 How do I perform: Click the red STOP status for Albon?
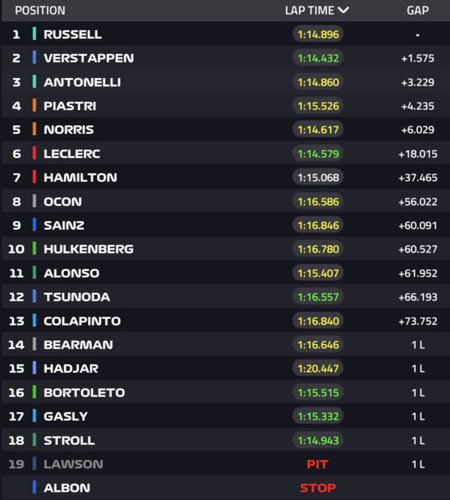[x=318, y=488]
